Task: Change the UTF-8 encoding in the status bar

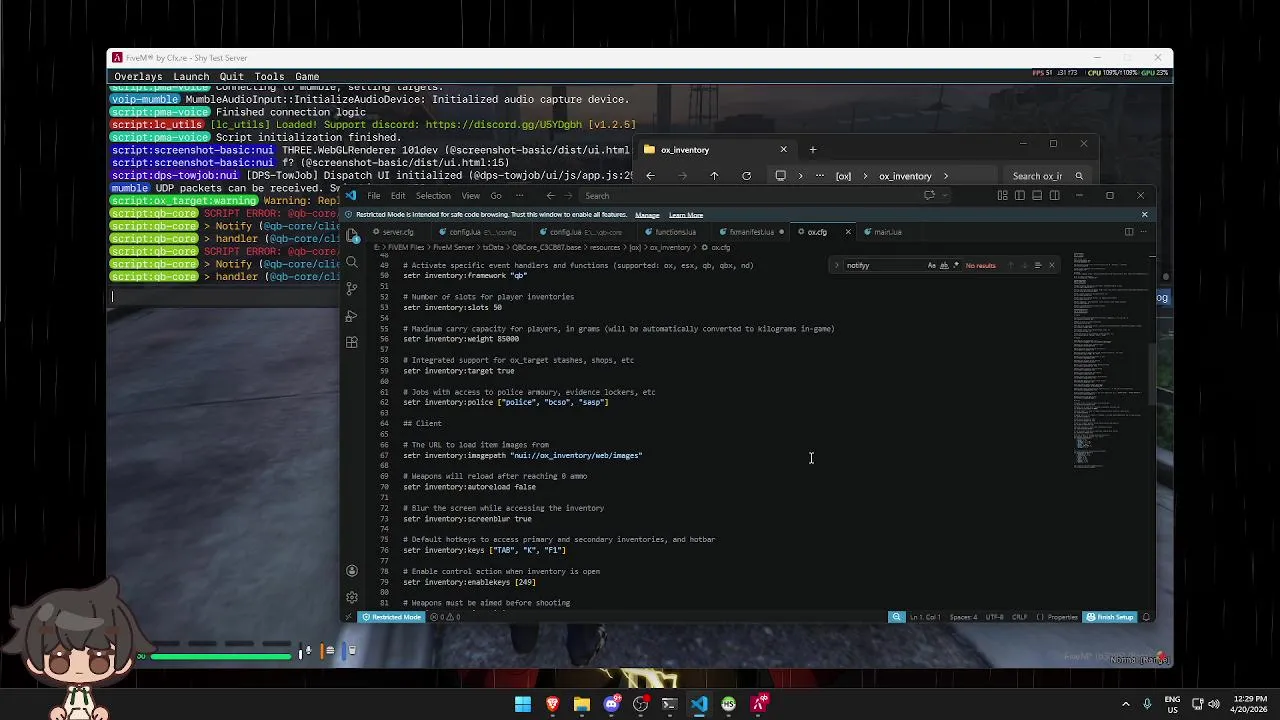Action: coord(994,617)
